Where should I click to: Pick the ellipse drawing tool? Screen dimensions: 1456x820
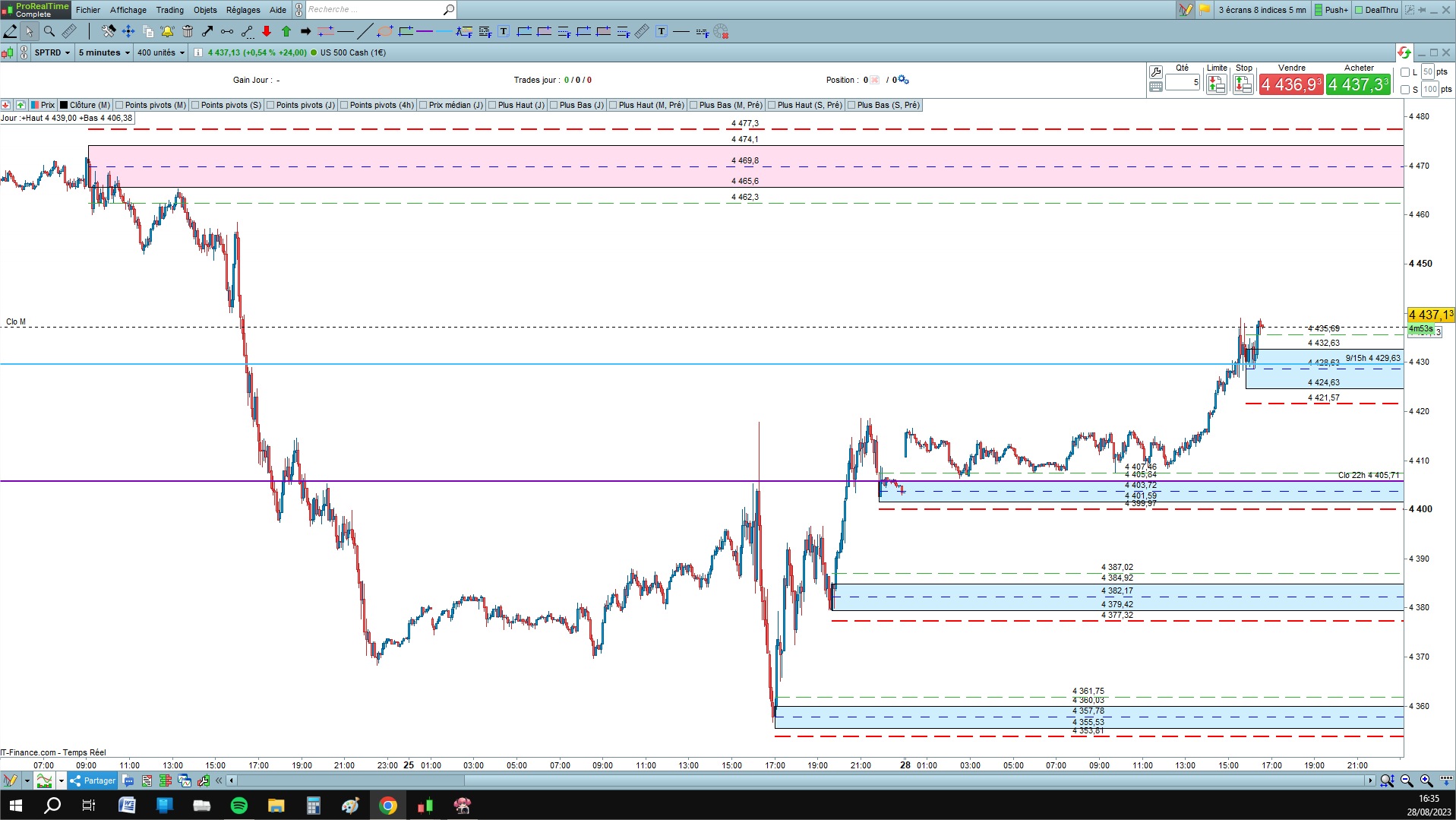385,31
